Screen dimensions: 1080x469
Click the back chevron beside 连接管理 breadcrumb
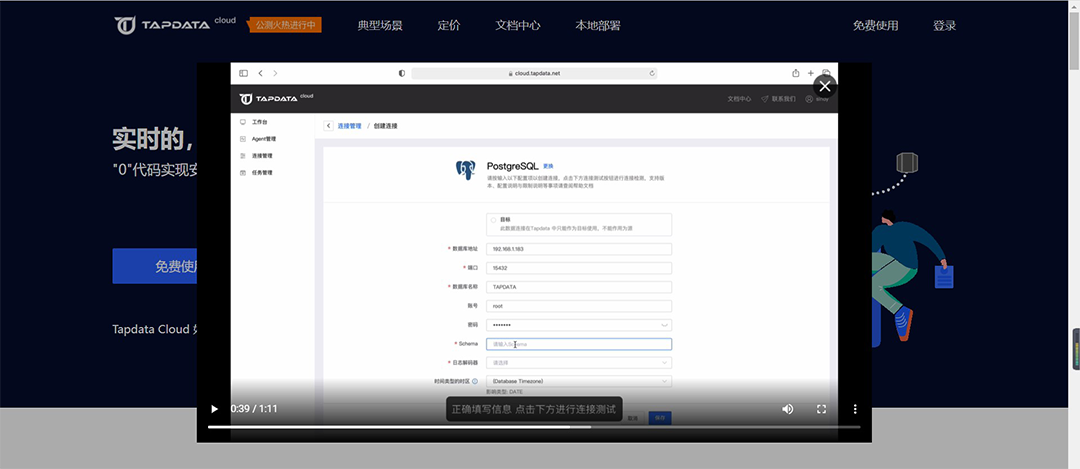click(329, 126)
